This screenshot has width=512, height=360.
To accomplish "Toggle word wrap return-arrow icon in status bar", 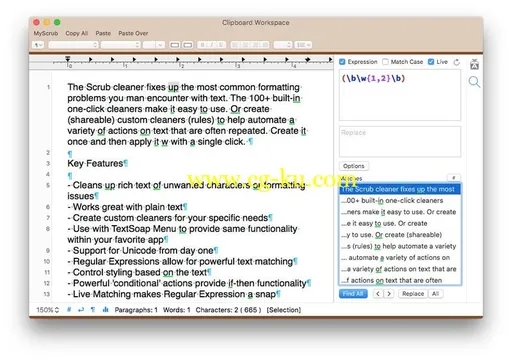I will [x=81, y=310].
